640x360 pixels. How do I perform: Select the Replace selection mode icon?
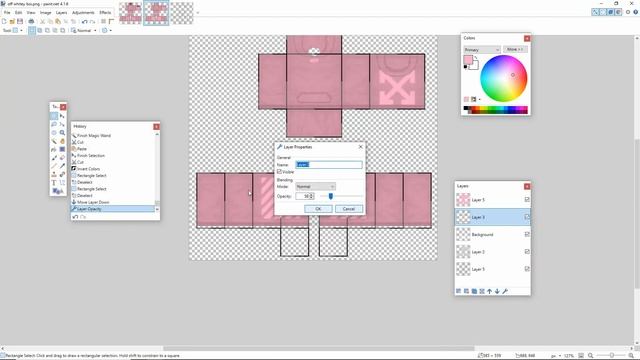[32, 31]
